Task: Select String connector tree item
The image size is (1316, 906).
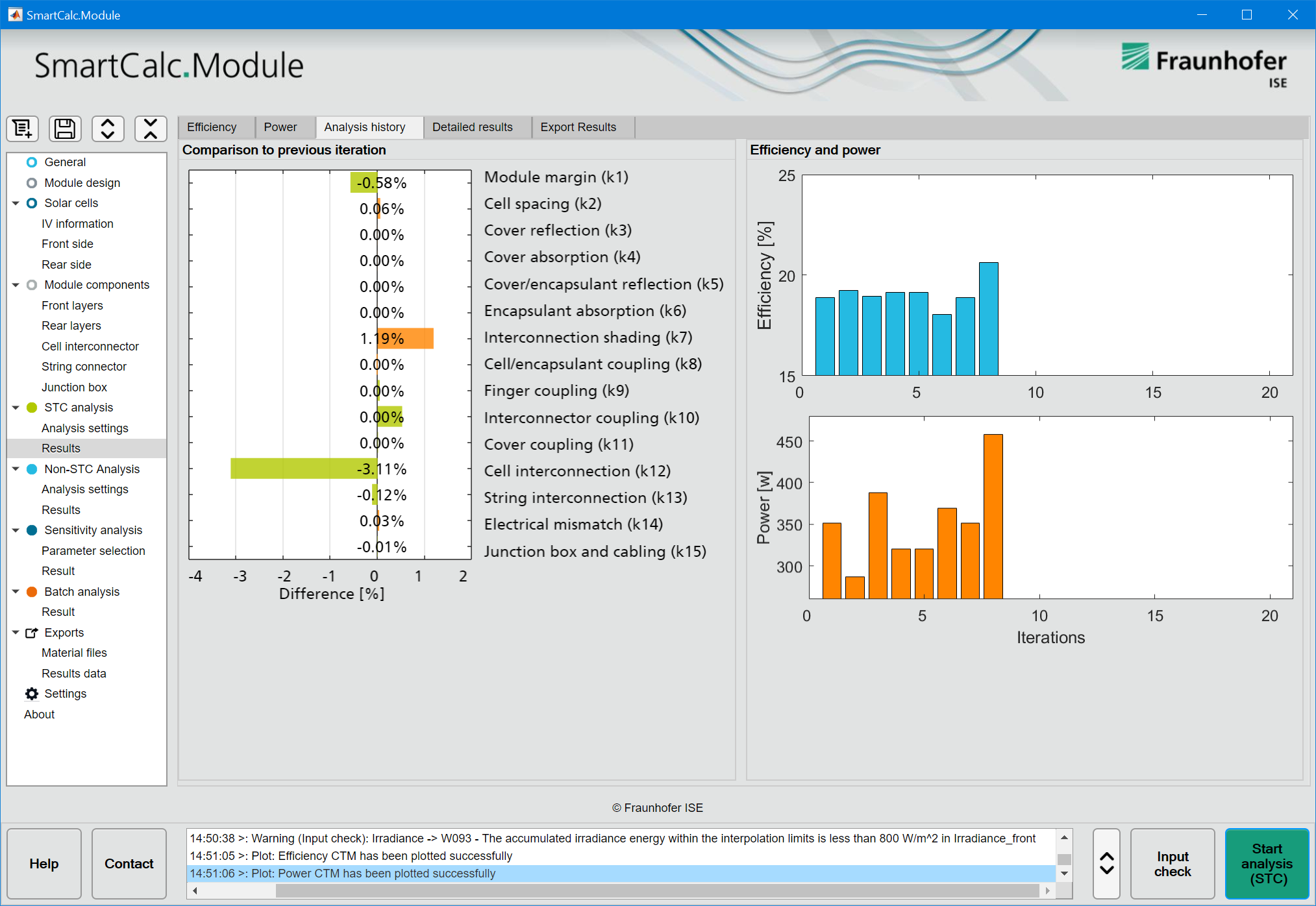Action: pyautogui.click(x=84, y=367)
